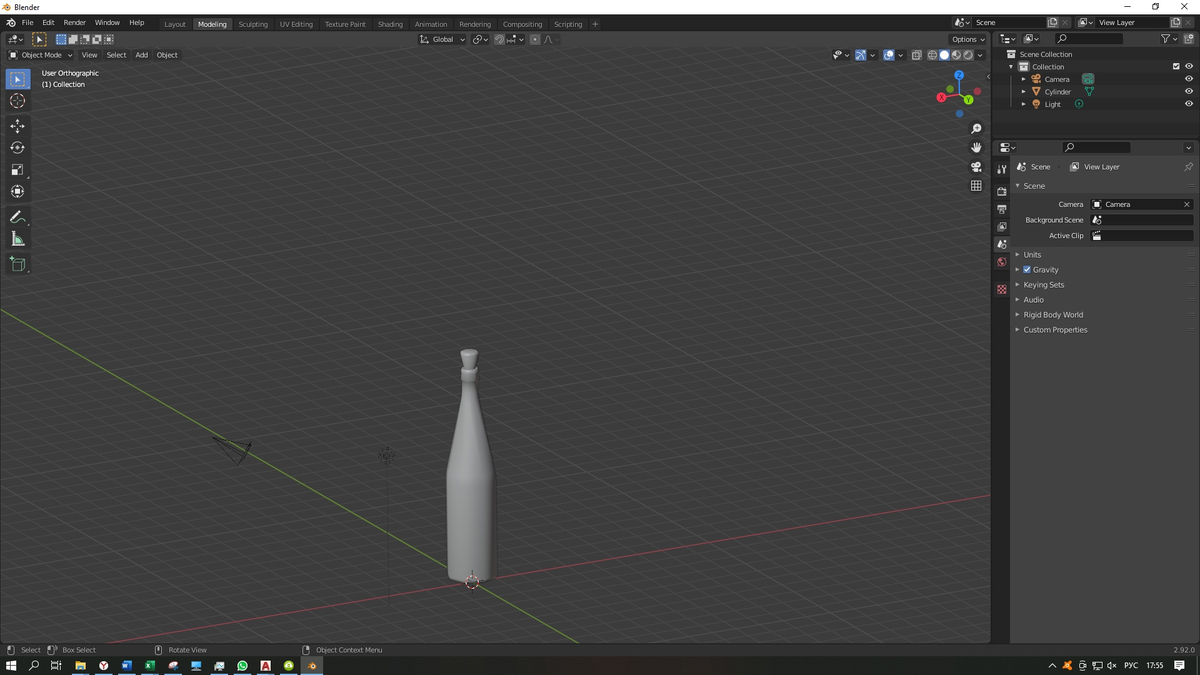Select the Select Box tool
The height and width of the screenshot is (675, 1200).
pyautogui.click(x=18, y=79)
